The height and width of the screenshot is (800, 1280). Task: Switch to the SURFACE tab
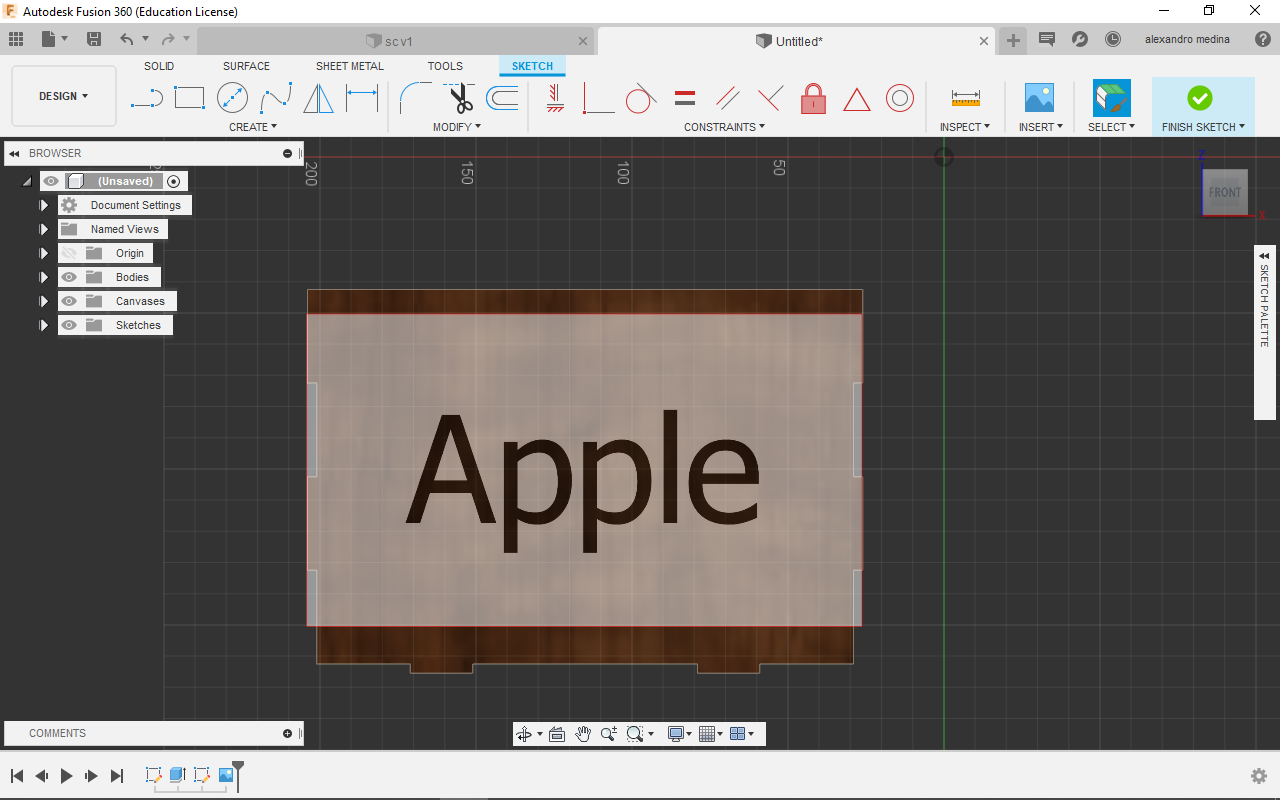[x=246, y=66]
